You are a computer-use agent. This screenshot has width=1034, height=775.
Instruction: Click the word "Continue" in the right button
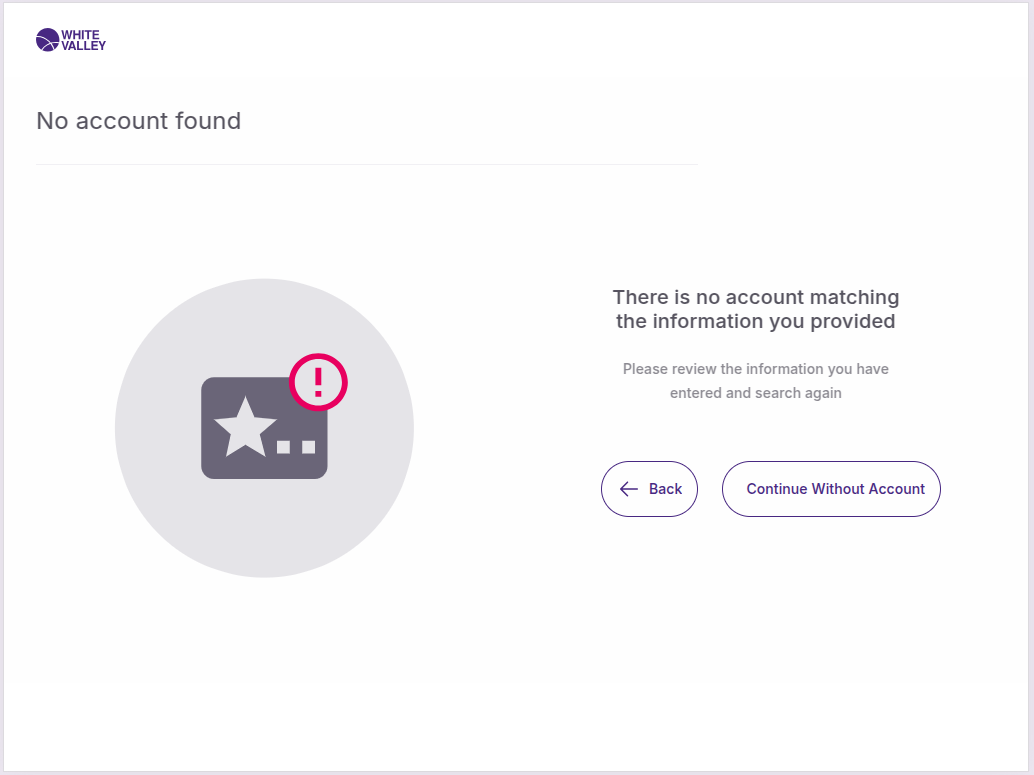(776, 489)
